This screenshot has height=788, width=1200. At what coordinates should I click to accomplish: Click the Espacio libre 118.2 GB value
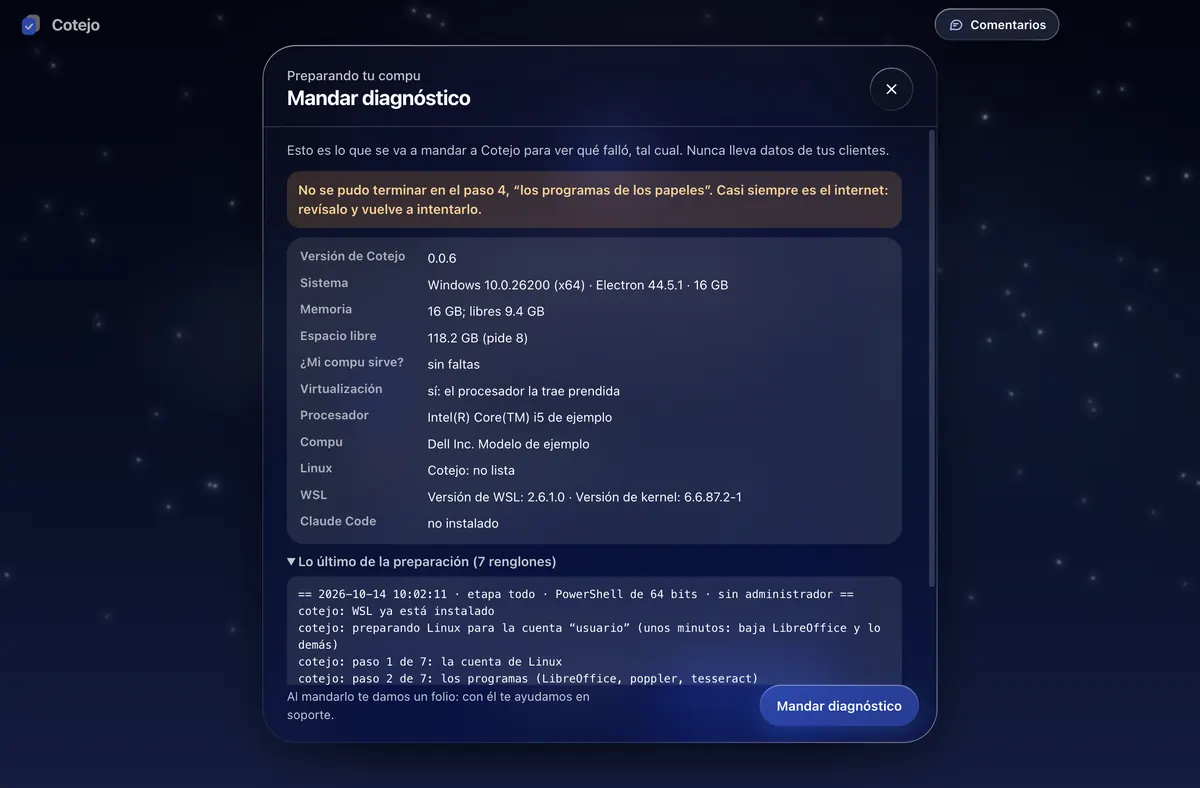[477, 338]
